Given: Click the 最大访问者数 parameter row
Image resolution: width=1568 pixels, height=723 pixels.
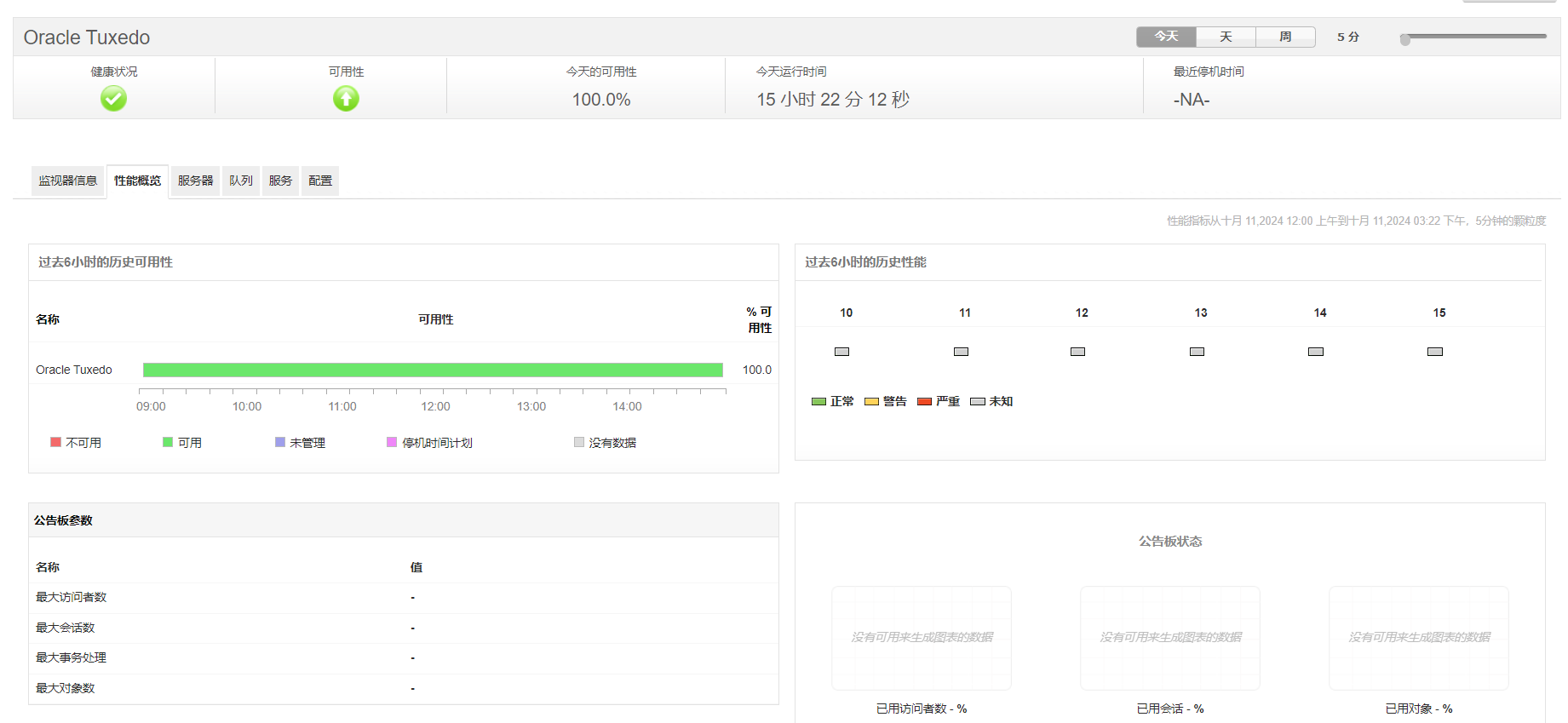Looking at the screenshot, I should tap(404, 598).
